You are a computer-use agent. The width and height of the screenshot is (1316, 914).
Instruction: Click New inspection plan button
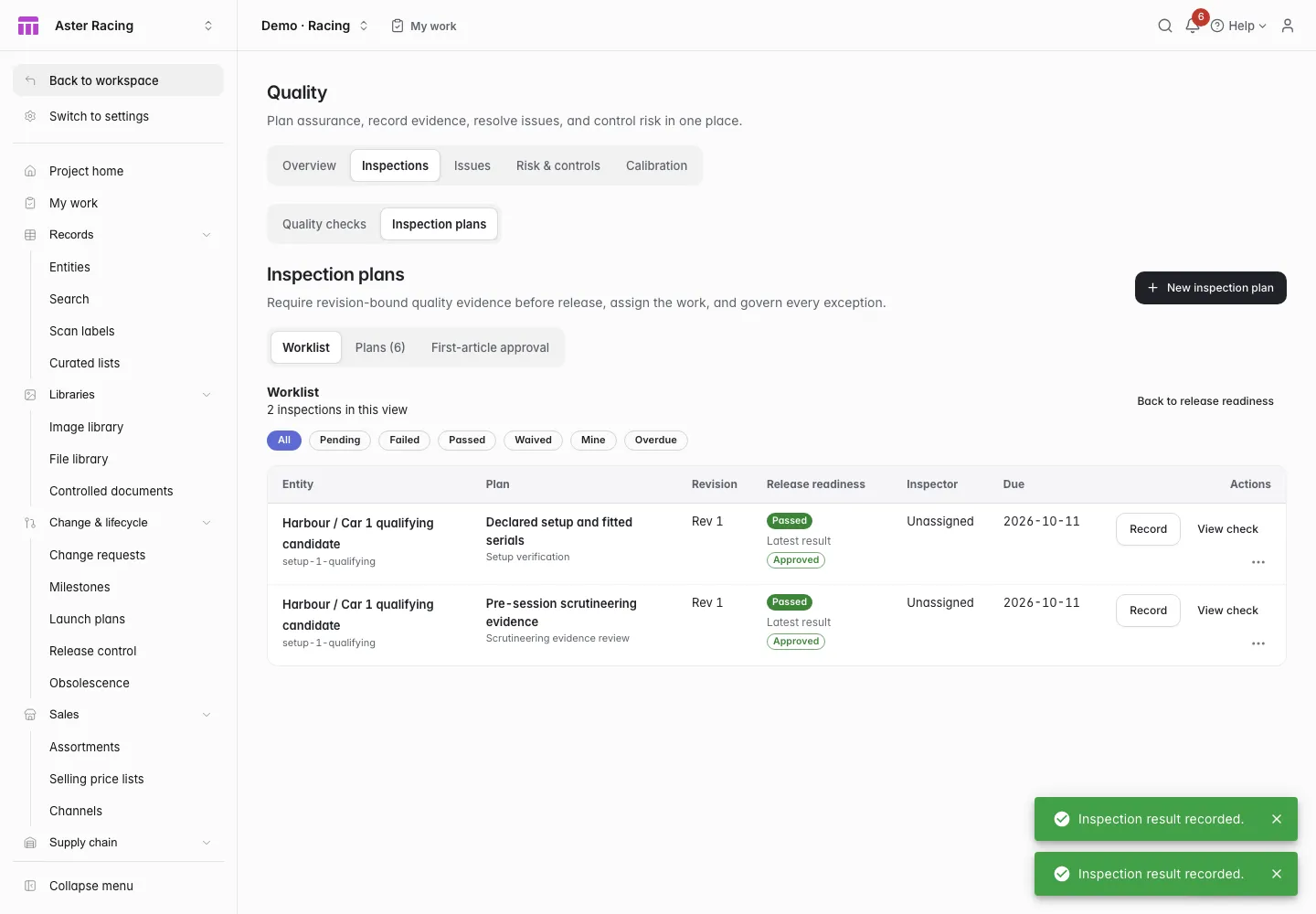click(1210, 288)
